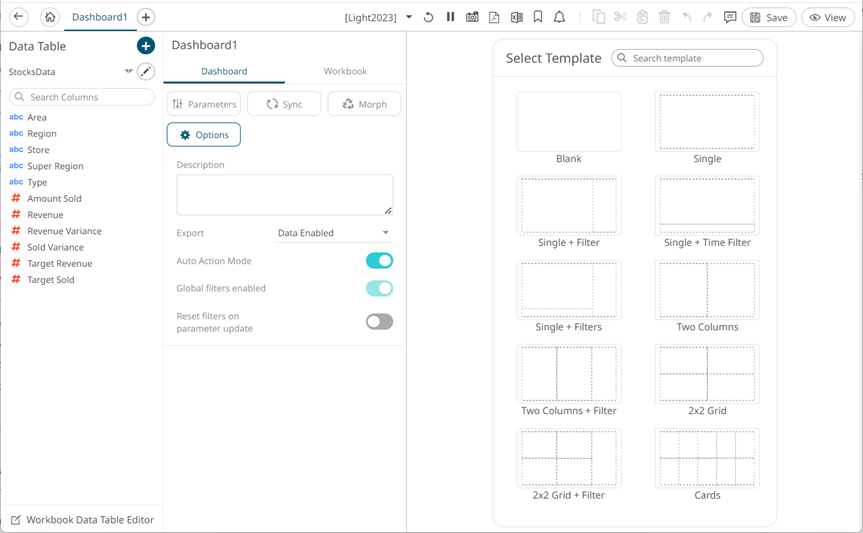
Task: Go to home via house icon
Action: [x=50, y=17]
